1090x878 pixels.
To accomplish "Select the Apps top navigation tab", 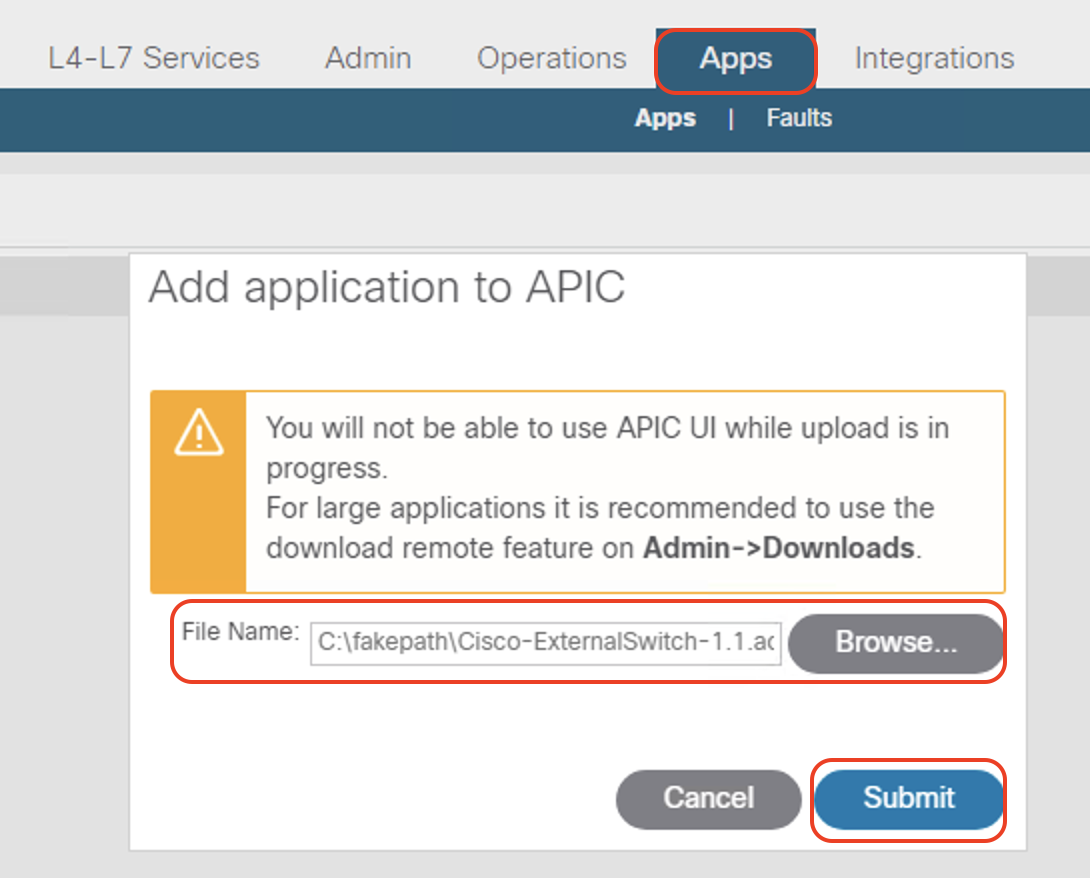I will (735, 60).
